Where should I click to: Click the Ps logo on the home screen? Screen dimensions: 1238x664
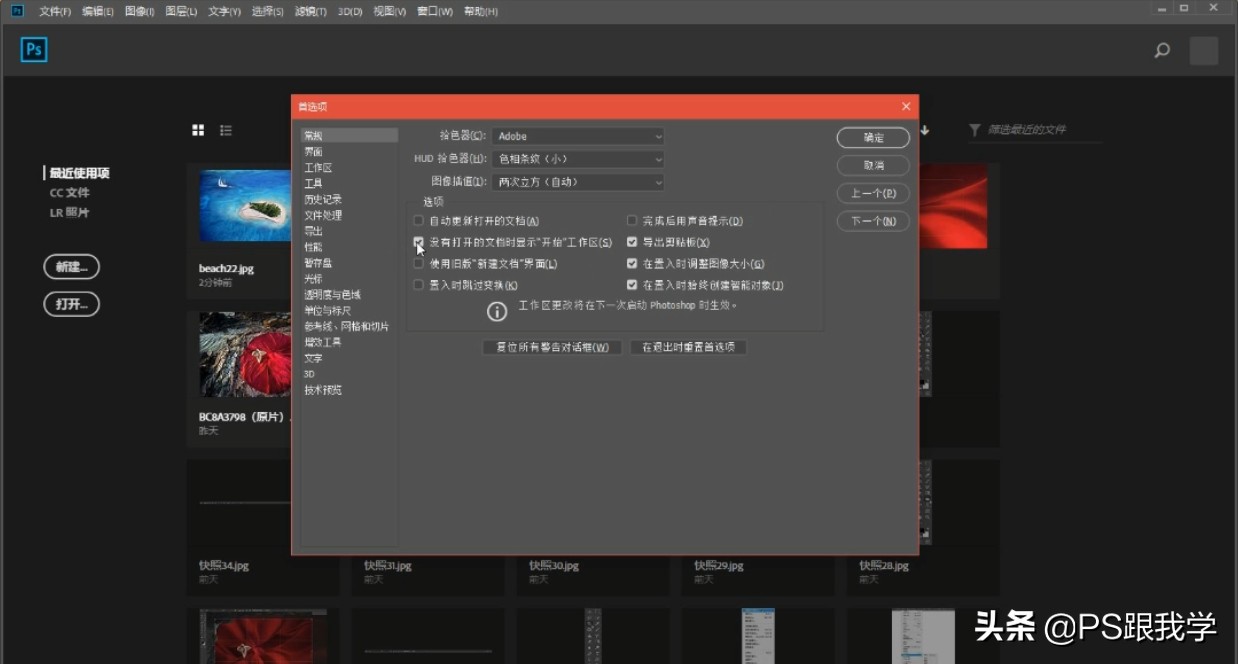point(33,49)
